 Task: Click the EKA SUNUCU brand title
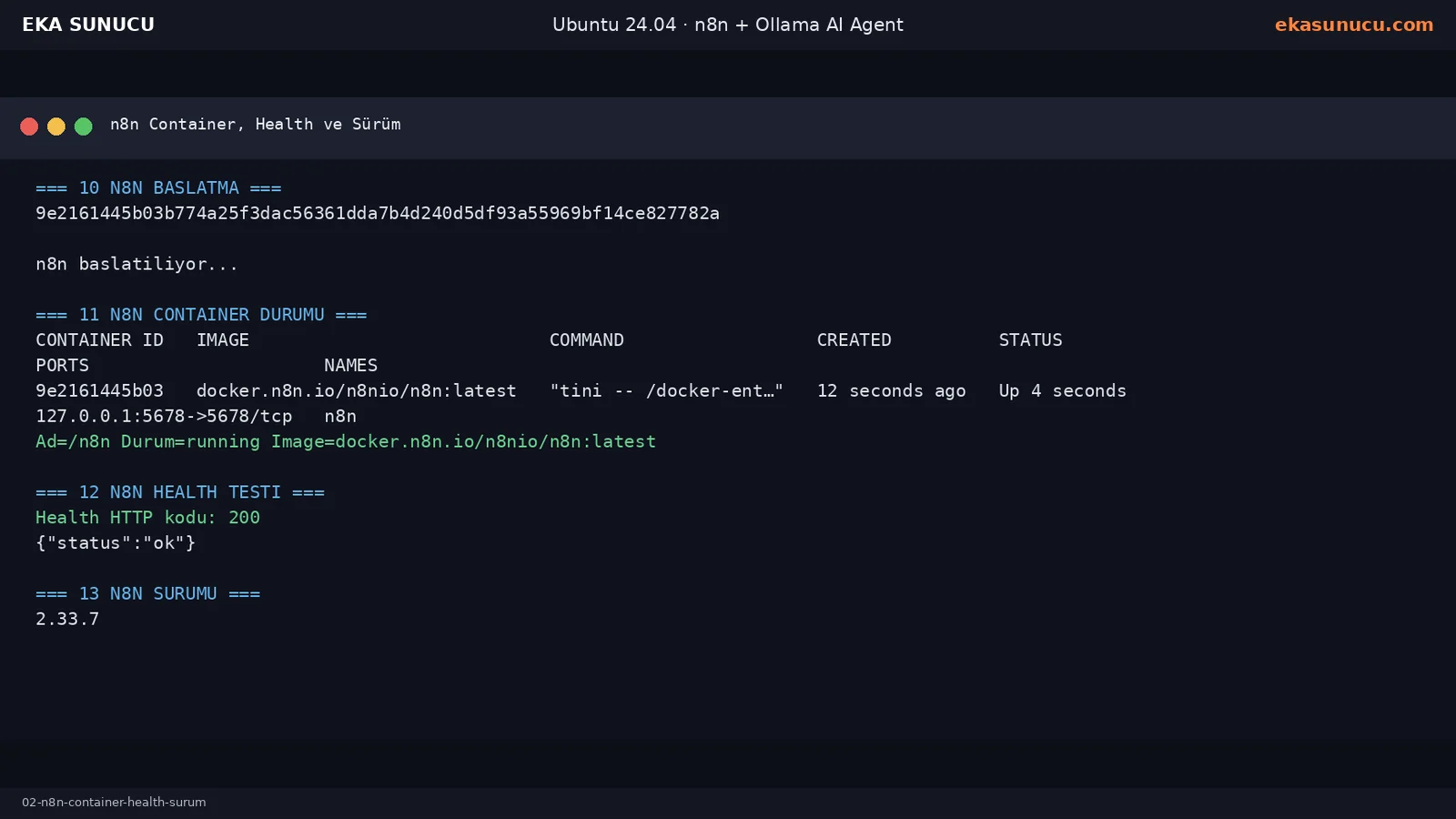coord(88,25)
